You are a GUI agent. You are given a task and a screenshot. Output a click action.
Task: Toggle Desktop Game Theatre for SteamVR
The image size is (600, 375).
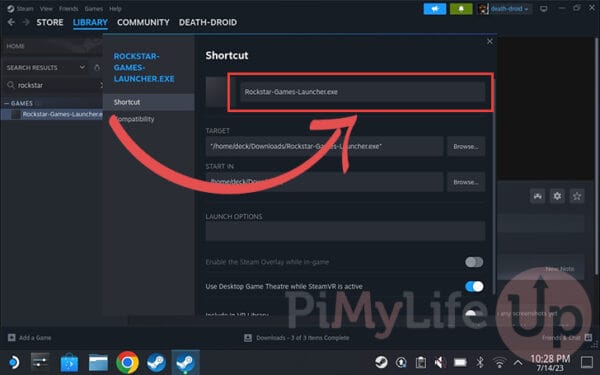(474, 286)
